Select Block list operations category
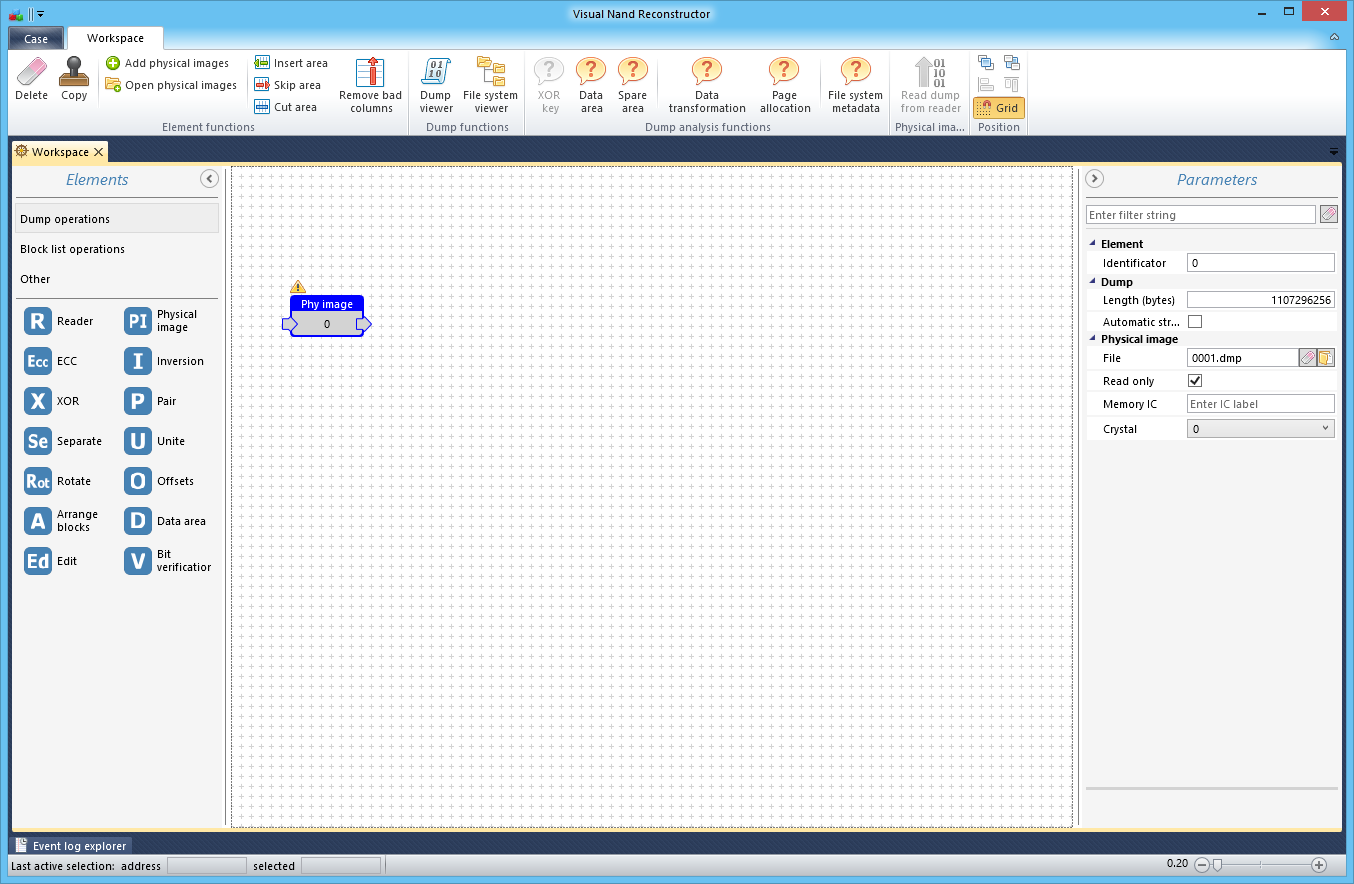The height and width of the screenshot is (884, 1354). click(x=117, y=249)
